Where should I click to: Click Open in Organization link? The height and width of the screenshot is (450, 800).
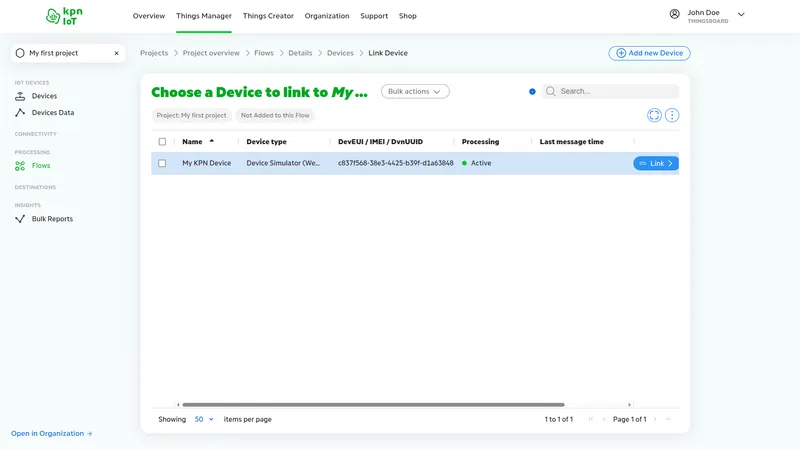click(52, 434)
